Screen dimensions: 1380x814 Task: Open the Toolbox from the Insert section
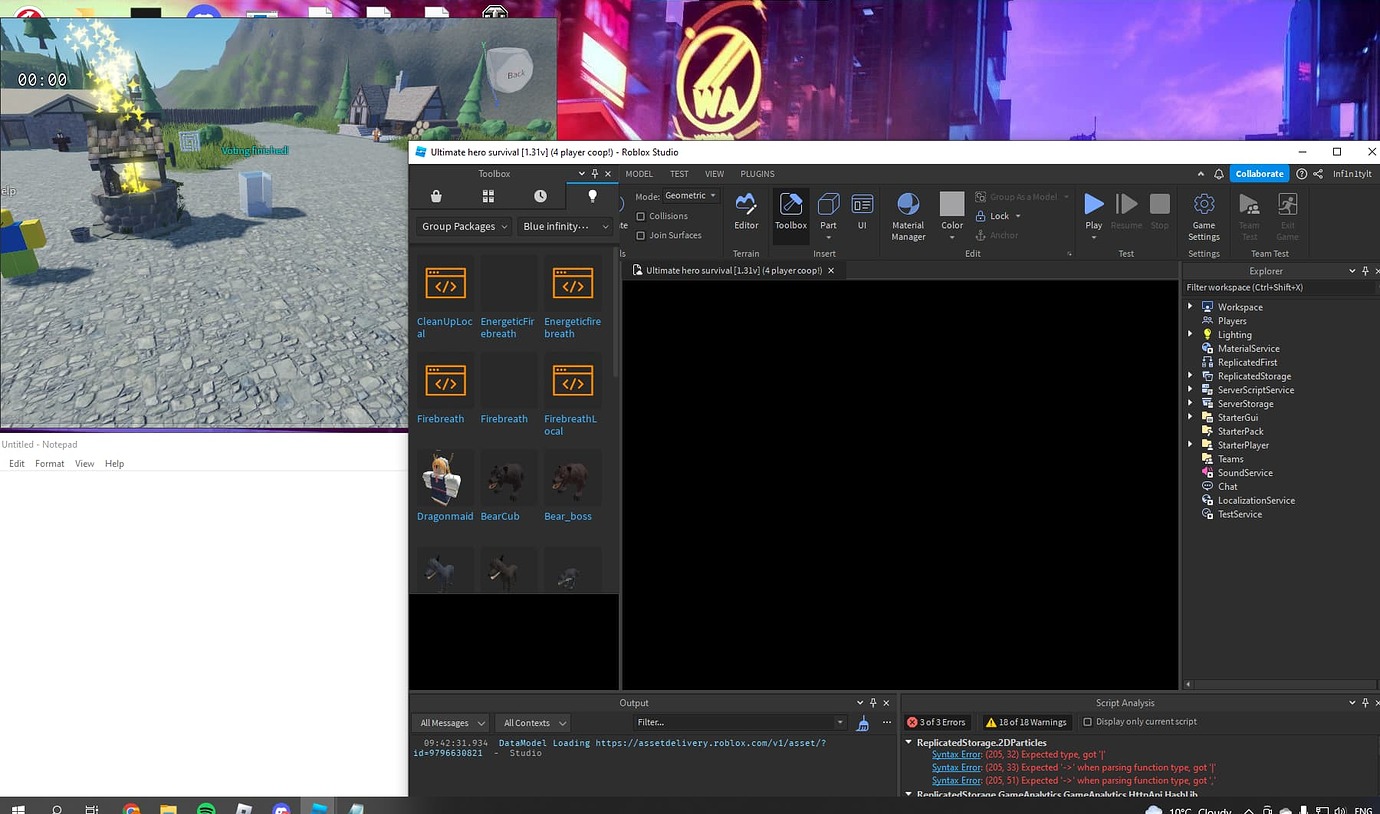point(790,211)
